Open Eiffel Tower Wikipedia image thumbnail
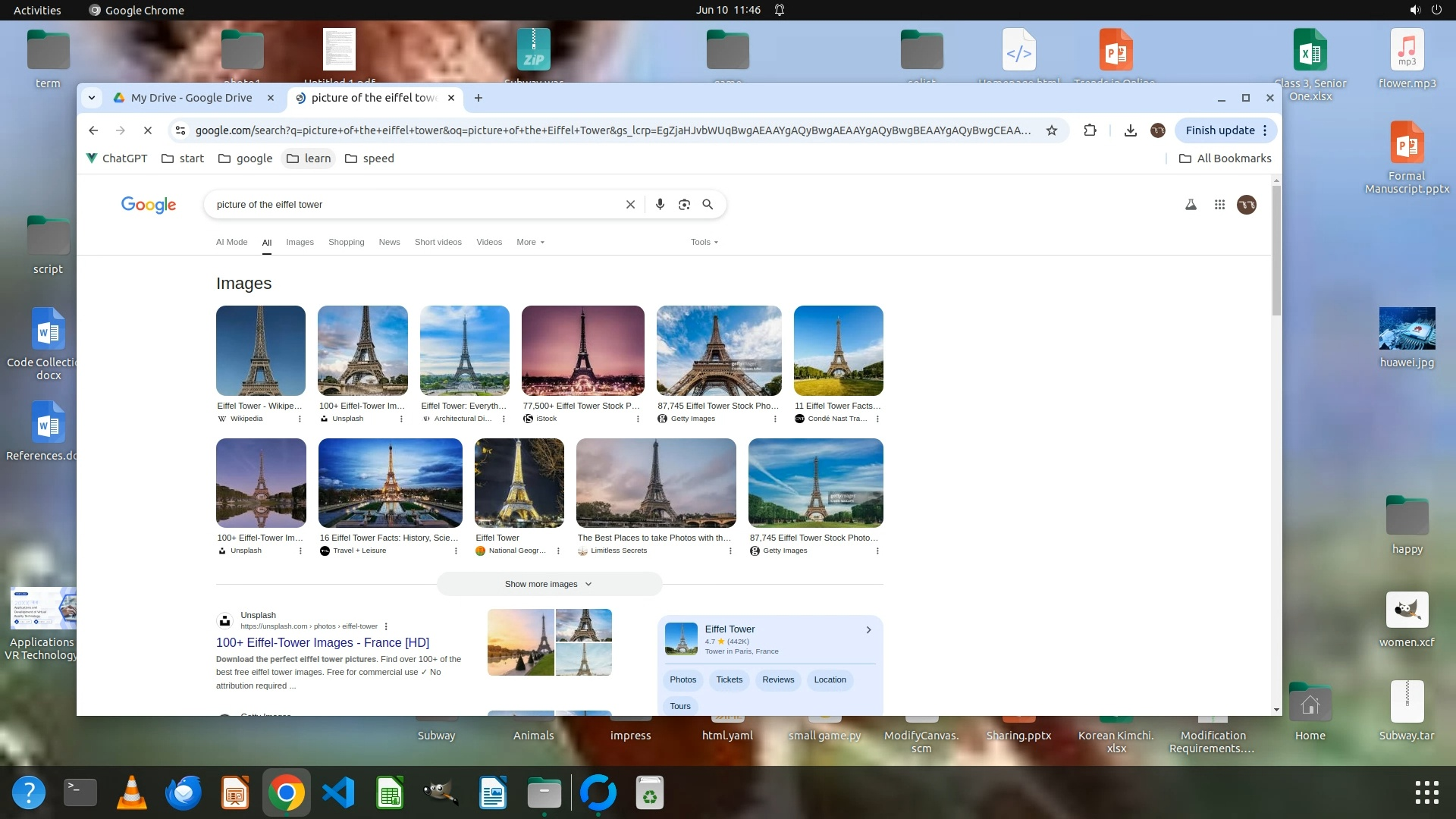1456x819 pixels. pos(261,350)
